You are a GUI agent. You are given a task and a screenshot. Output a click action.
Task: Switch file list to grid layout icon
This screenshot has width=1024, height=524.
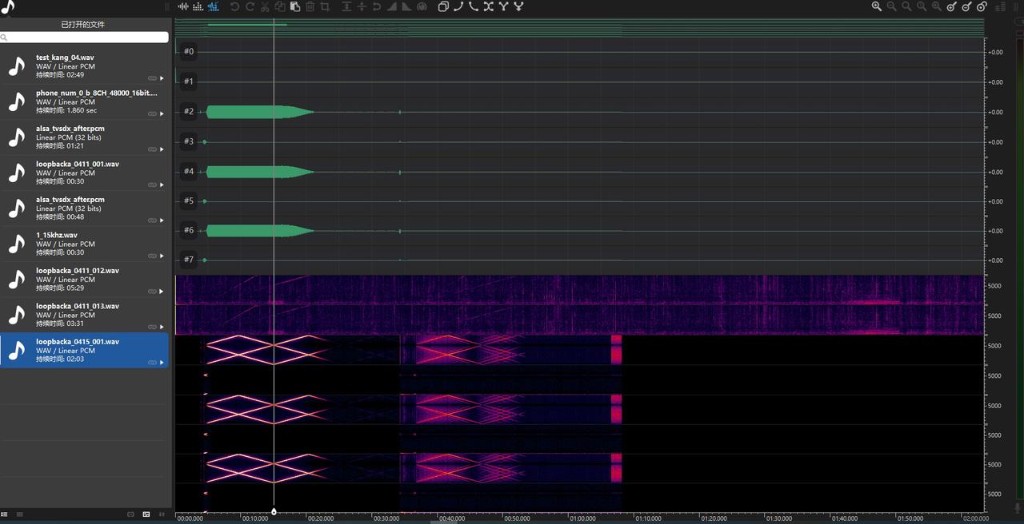coord(20,514)
